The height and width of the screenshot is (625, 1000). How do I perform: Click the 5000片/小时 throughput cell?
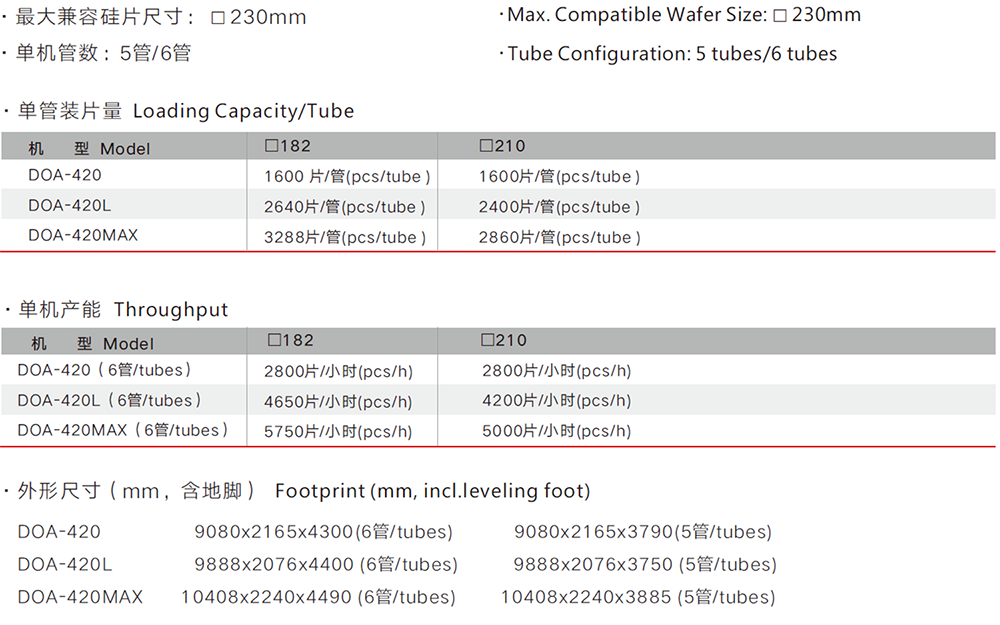[556, 431]
